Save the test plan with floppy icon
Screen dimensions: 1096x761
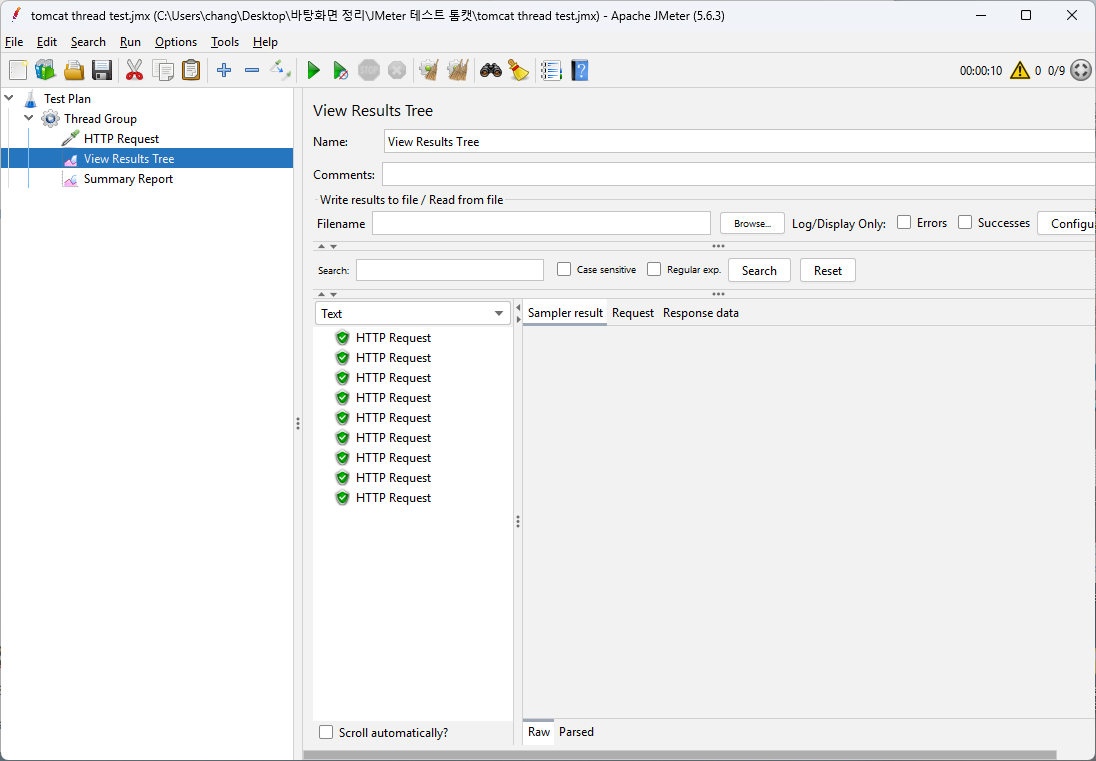coord(102,70)
